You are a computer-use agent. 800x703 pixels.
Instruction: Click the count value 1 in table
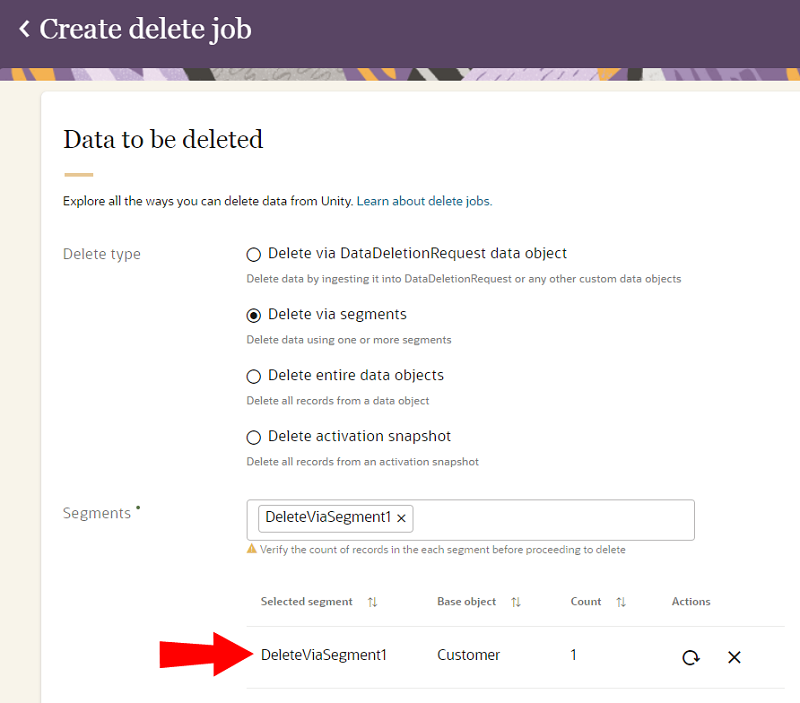click(x=574, y=655)
